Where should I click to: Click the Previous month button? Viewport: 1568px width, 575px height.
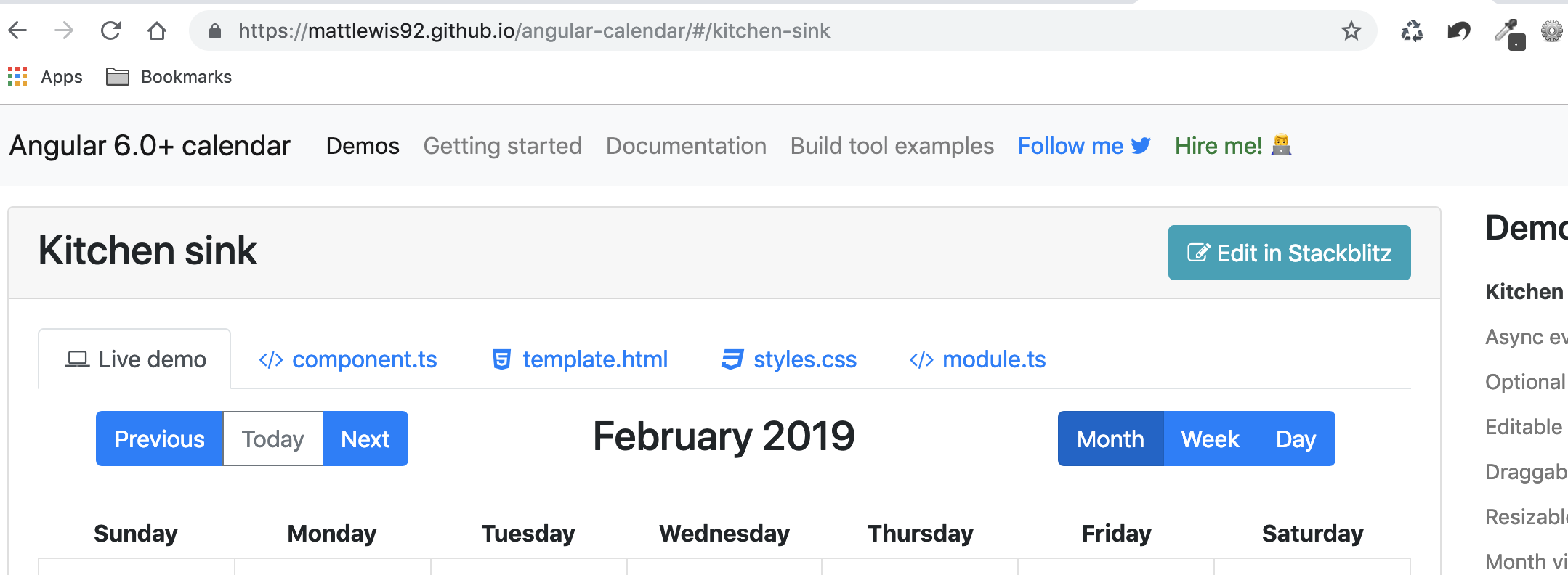coord(159,439)
